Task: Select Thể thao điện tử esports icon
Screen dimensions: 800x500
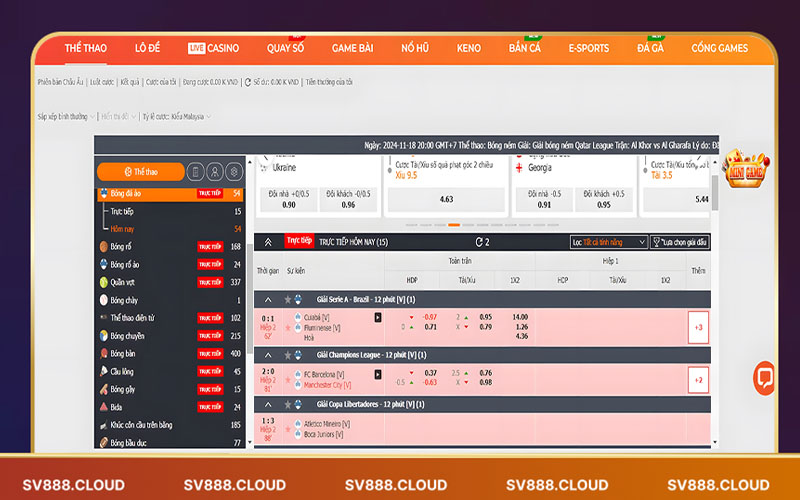Action: [104, 317]
